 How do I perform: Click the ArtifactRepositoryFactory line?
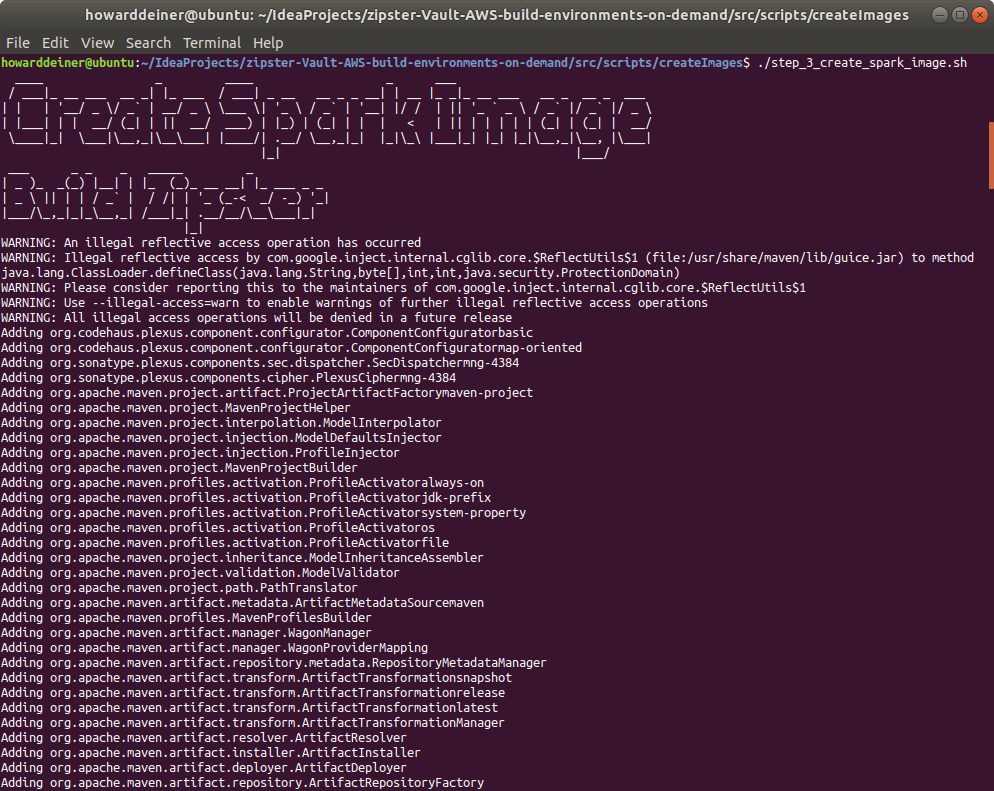coord(242,783)
